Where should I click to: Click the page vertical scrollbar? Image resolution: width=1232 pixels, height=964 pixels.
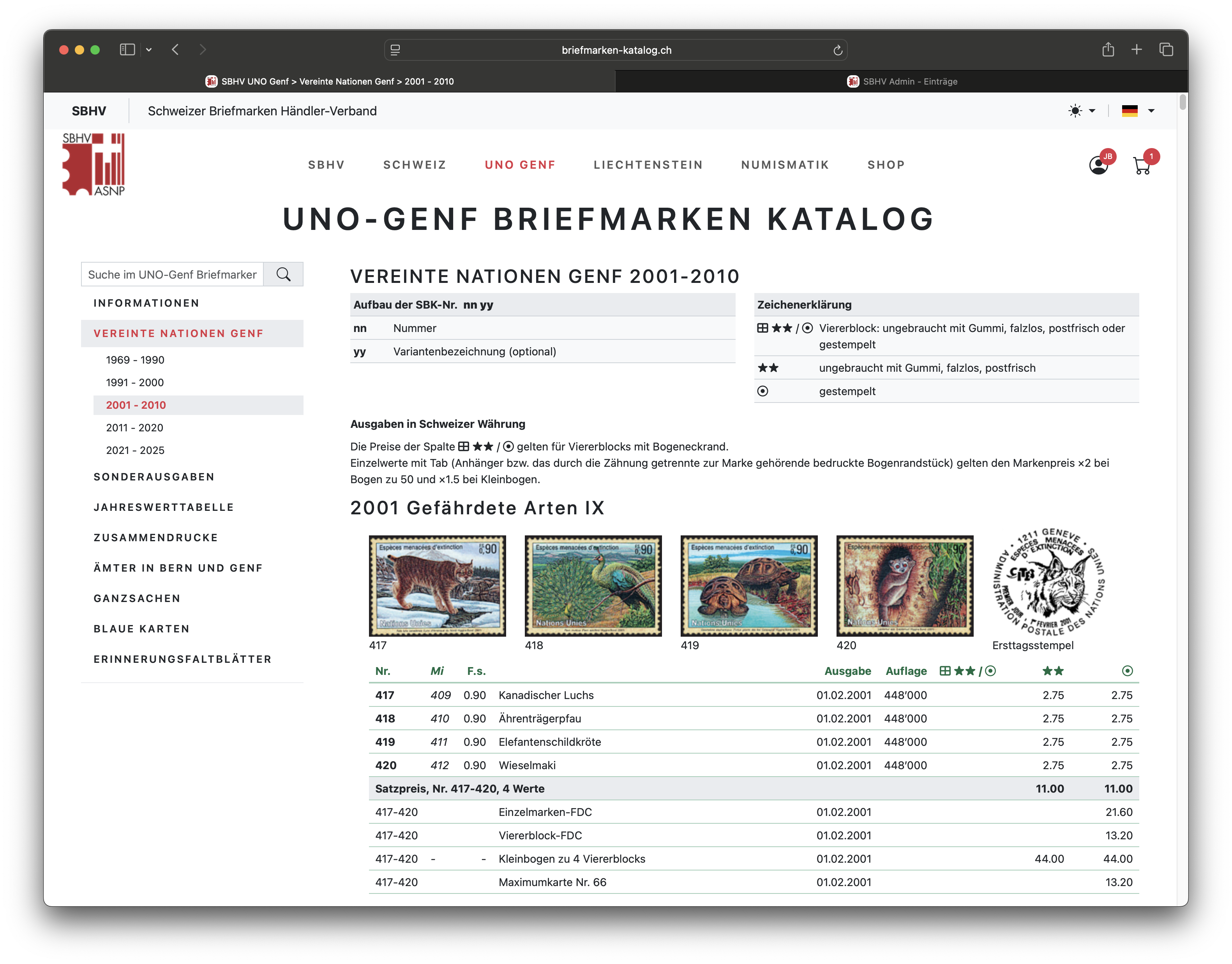point(1183,103)
